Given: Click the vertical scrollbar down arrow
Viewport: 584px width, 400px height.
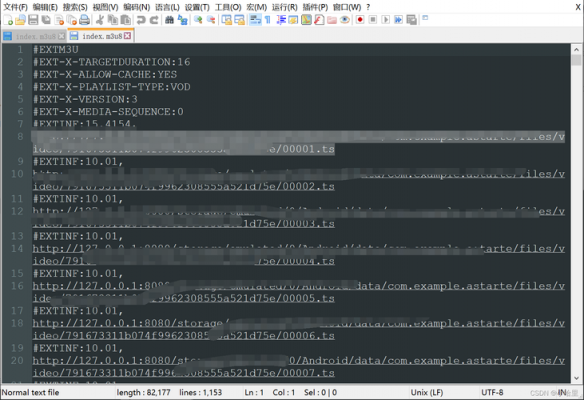Looking at the screenshot, I should [577, 378].
